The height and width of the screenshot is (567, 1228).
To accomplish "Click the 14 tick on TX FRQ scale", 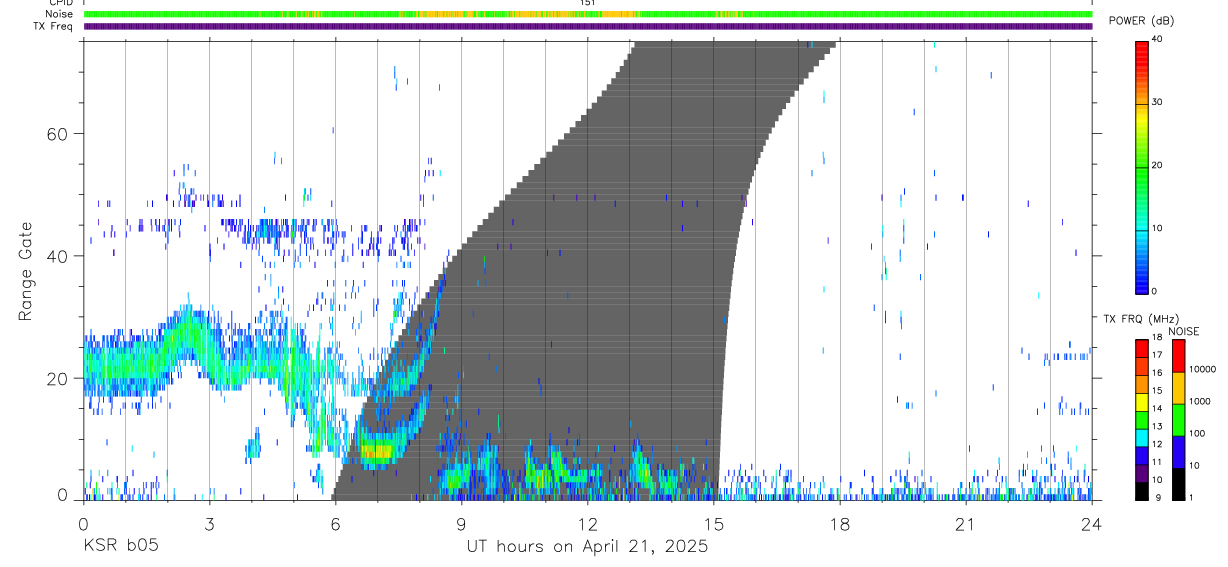I will click(x=1159, y=410).
